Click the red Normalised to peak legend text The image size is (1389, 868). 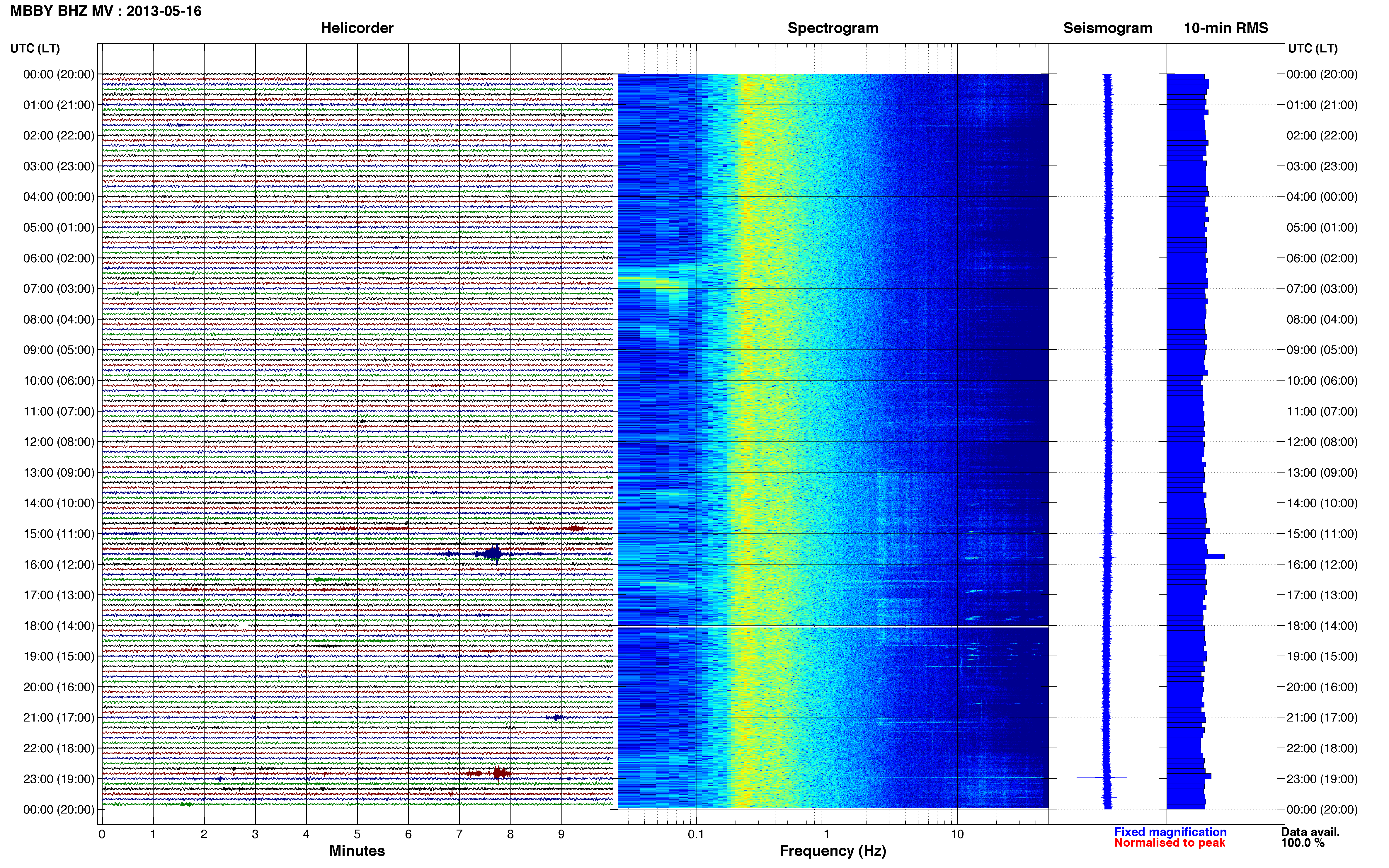click(1170, 843)
